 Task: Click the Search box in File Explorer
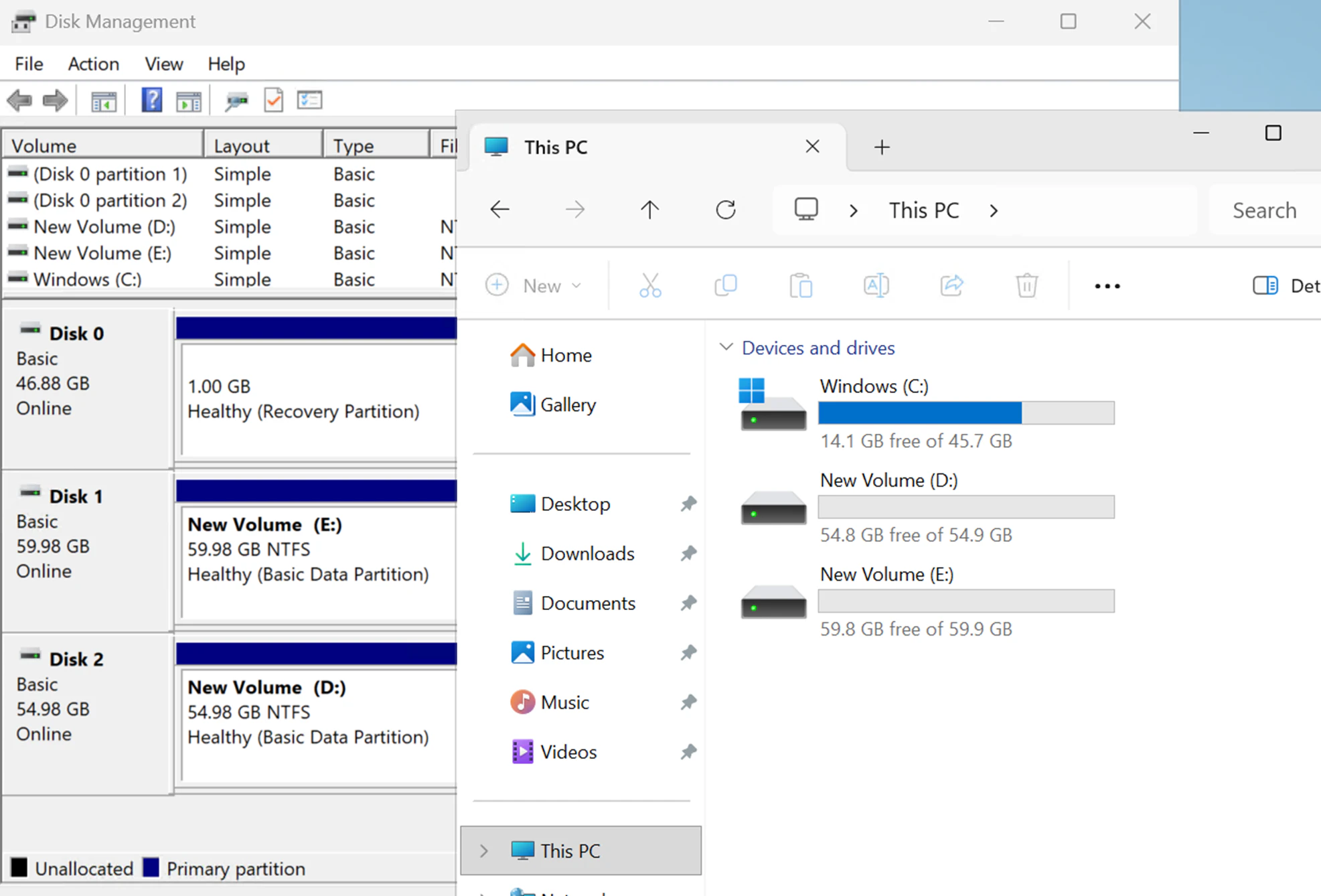pyautogui.click(x=1265, y=210)
